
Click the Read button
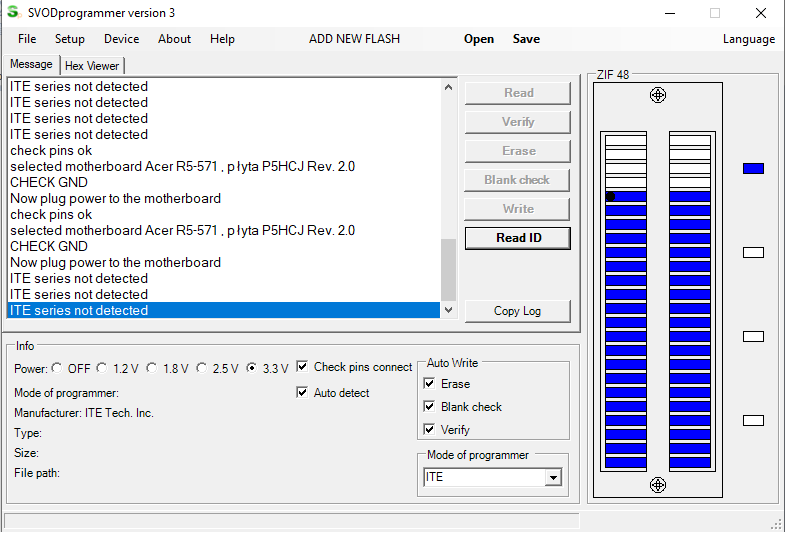(518, 93)
